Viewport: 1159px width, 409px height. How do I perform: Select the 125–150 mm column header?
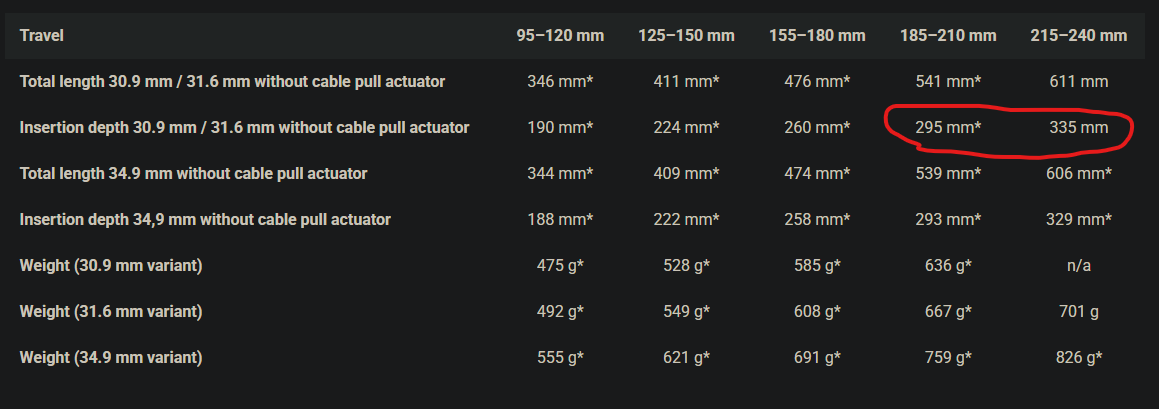[686, 36]
